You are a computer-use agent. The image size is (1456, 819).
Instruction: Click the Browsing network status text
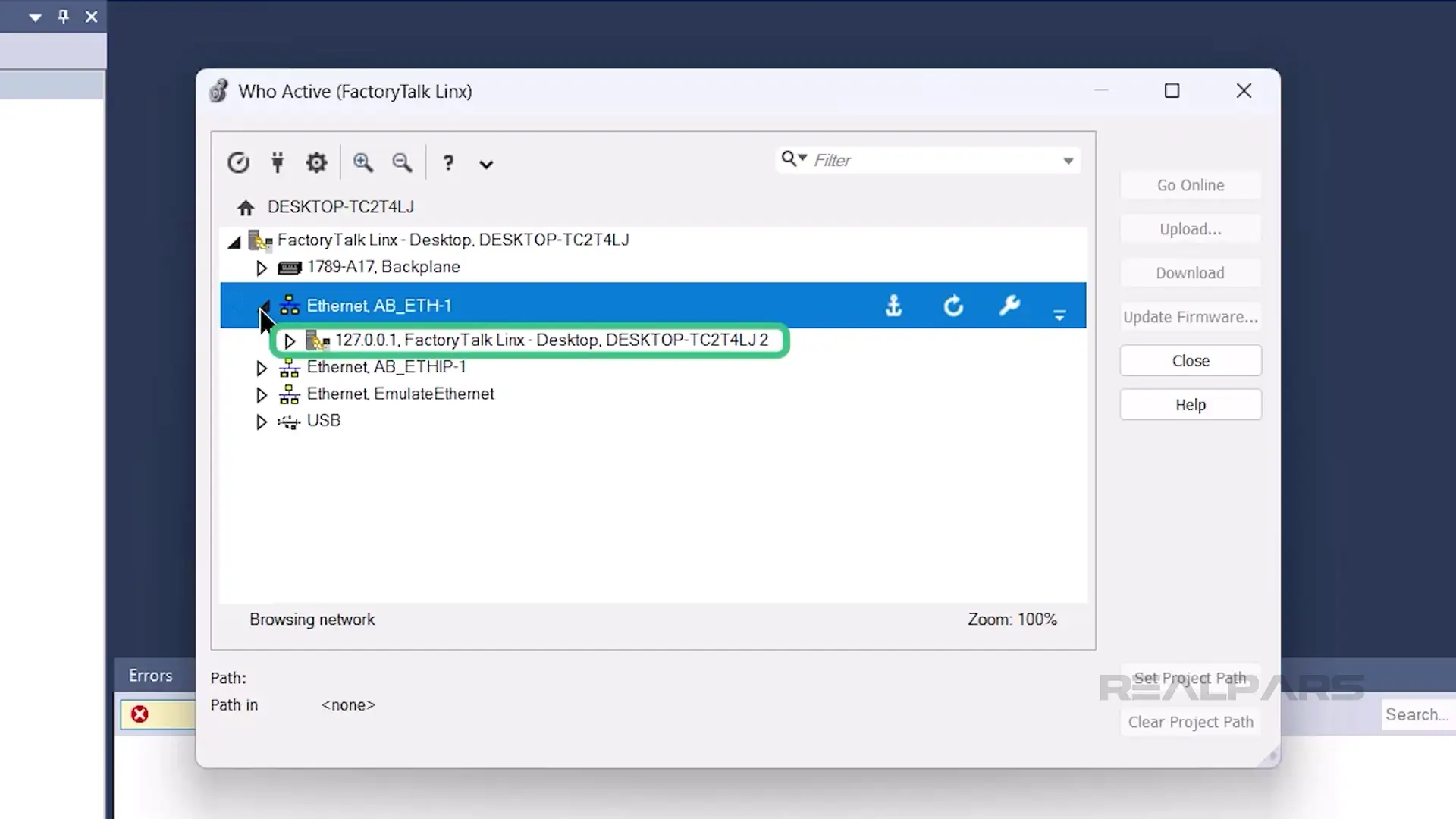tap(312, 620)
